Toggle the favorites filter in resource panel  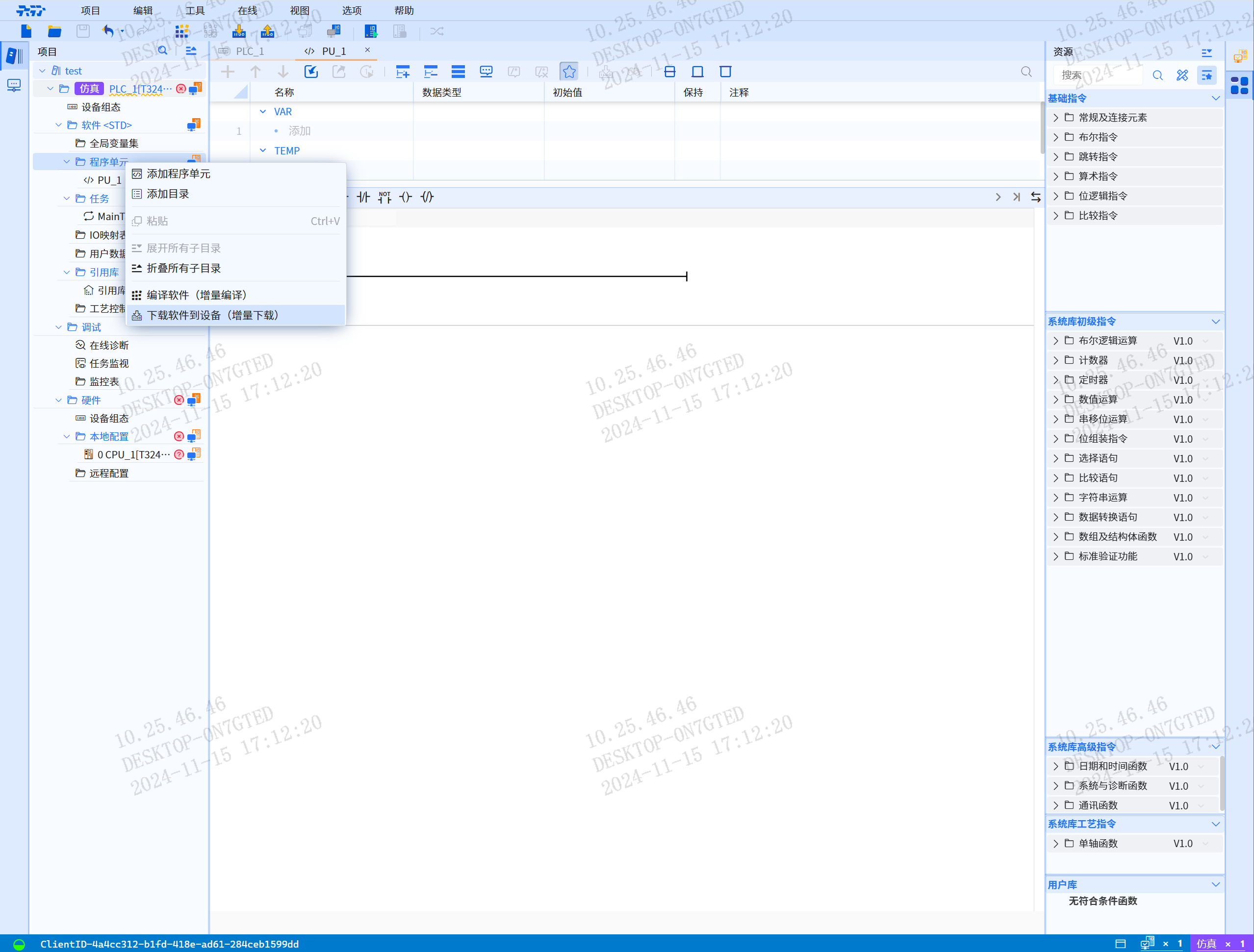coord(1206,75)
